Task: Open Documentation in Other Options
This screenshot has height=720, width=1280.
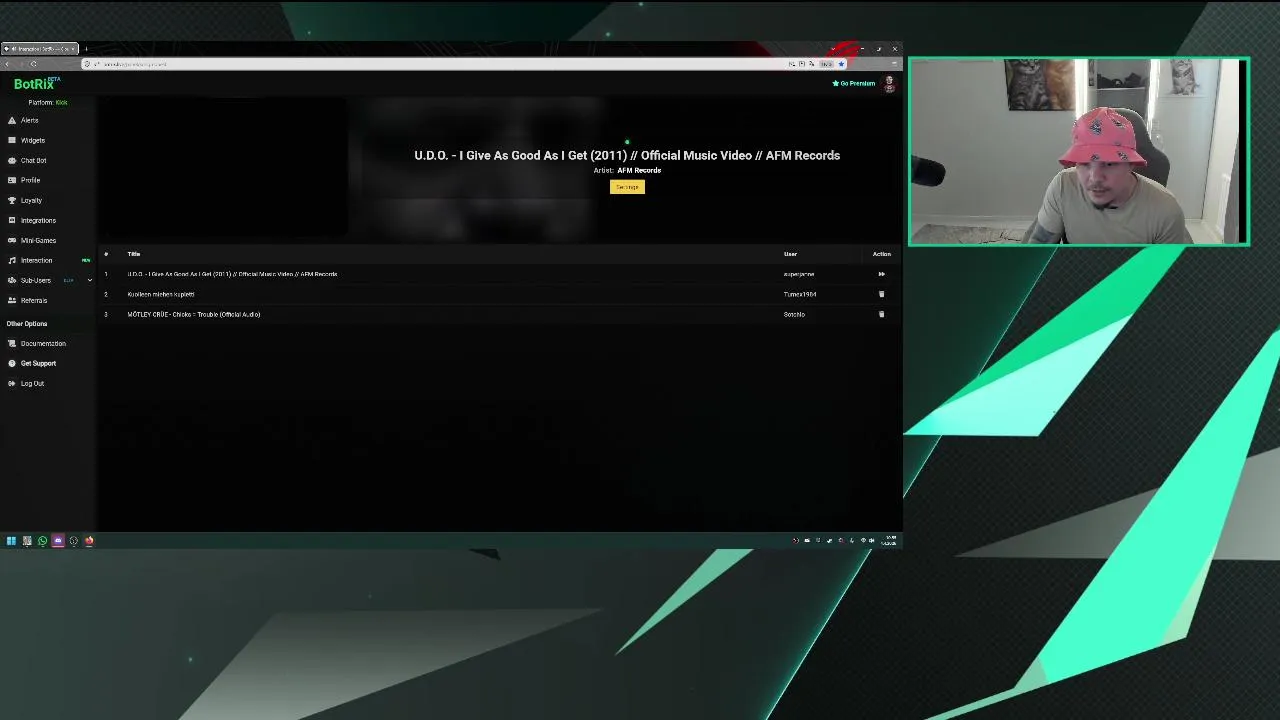Action: click(x=43, y=343)
